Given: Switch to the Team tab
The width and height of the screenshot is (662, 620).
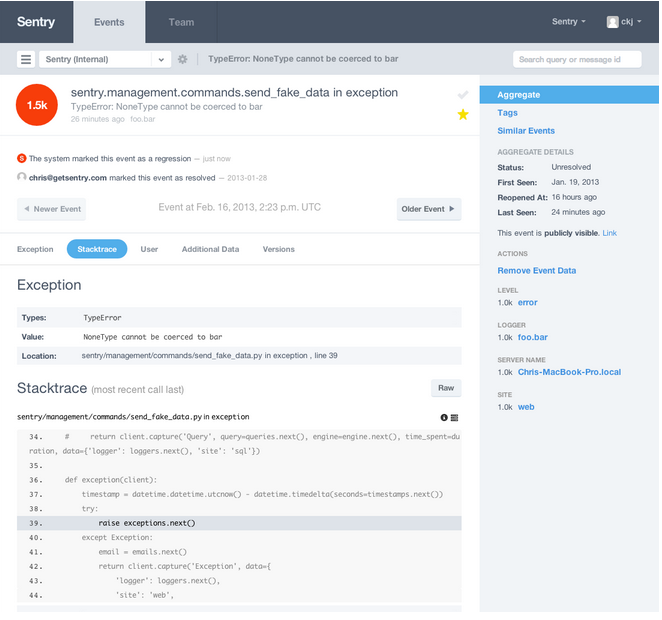Looking at the screenshot, I should 182,22.
